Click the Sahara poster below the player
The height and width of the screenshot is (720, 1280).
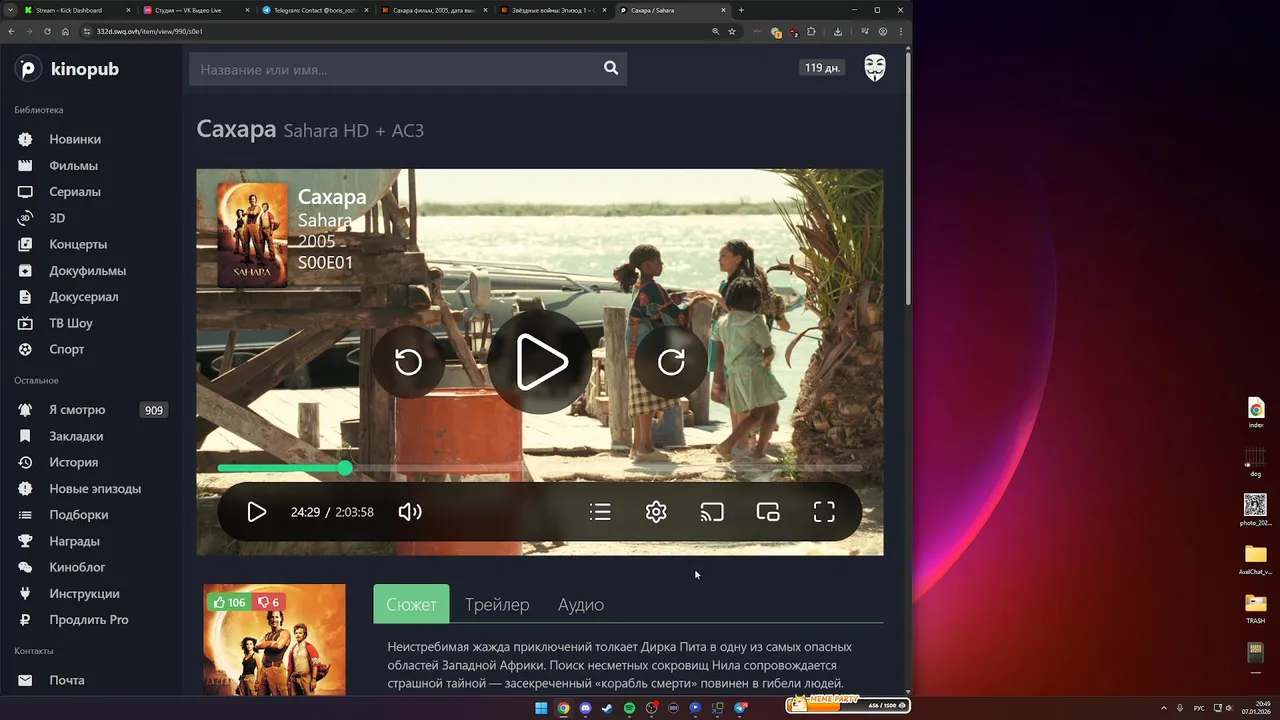click(274, 640)
